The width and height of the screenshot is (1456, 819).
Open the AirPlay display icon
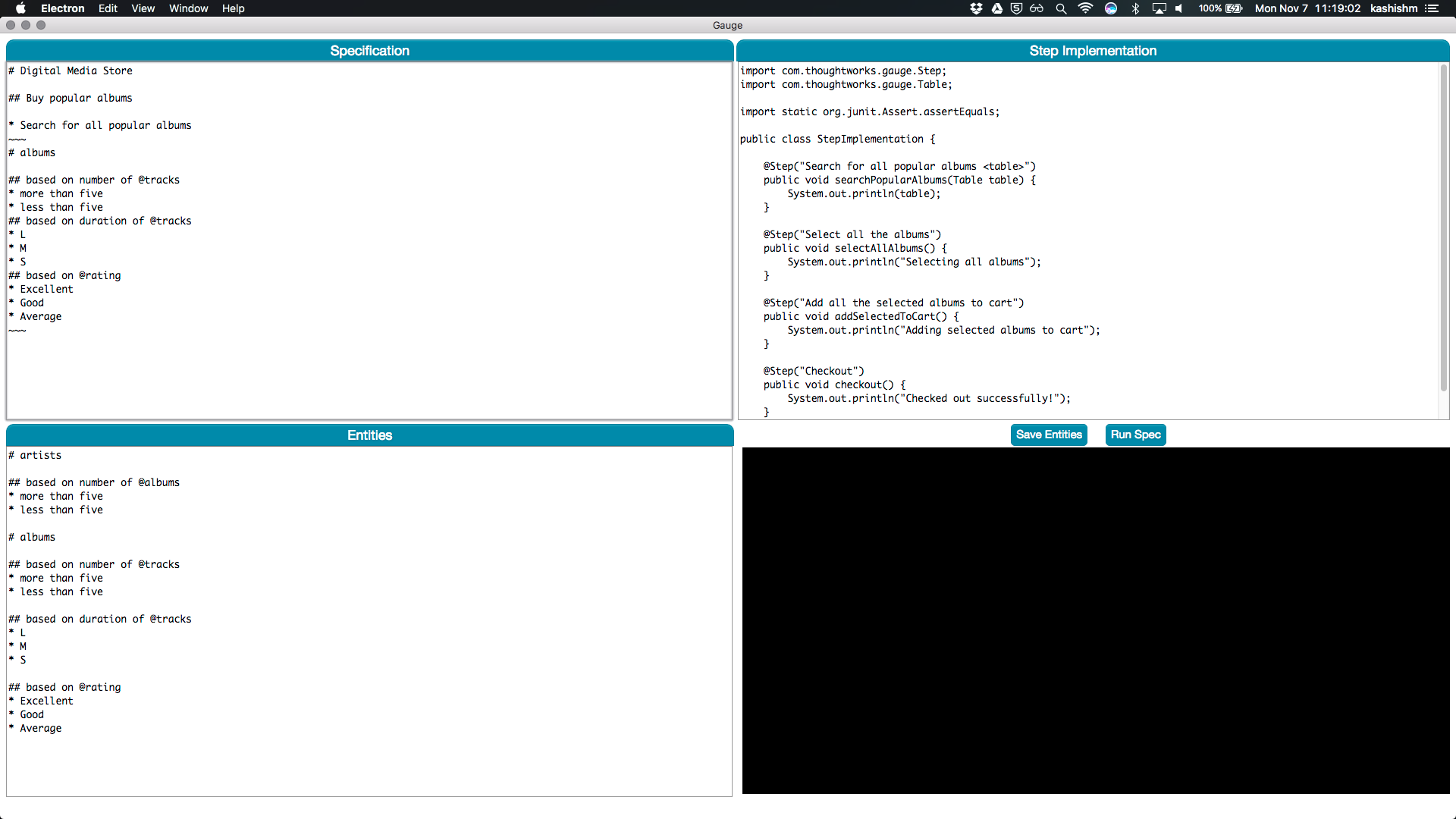coord(1159,8)
